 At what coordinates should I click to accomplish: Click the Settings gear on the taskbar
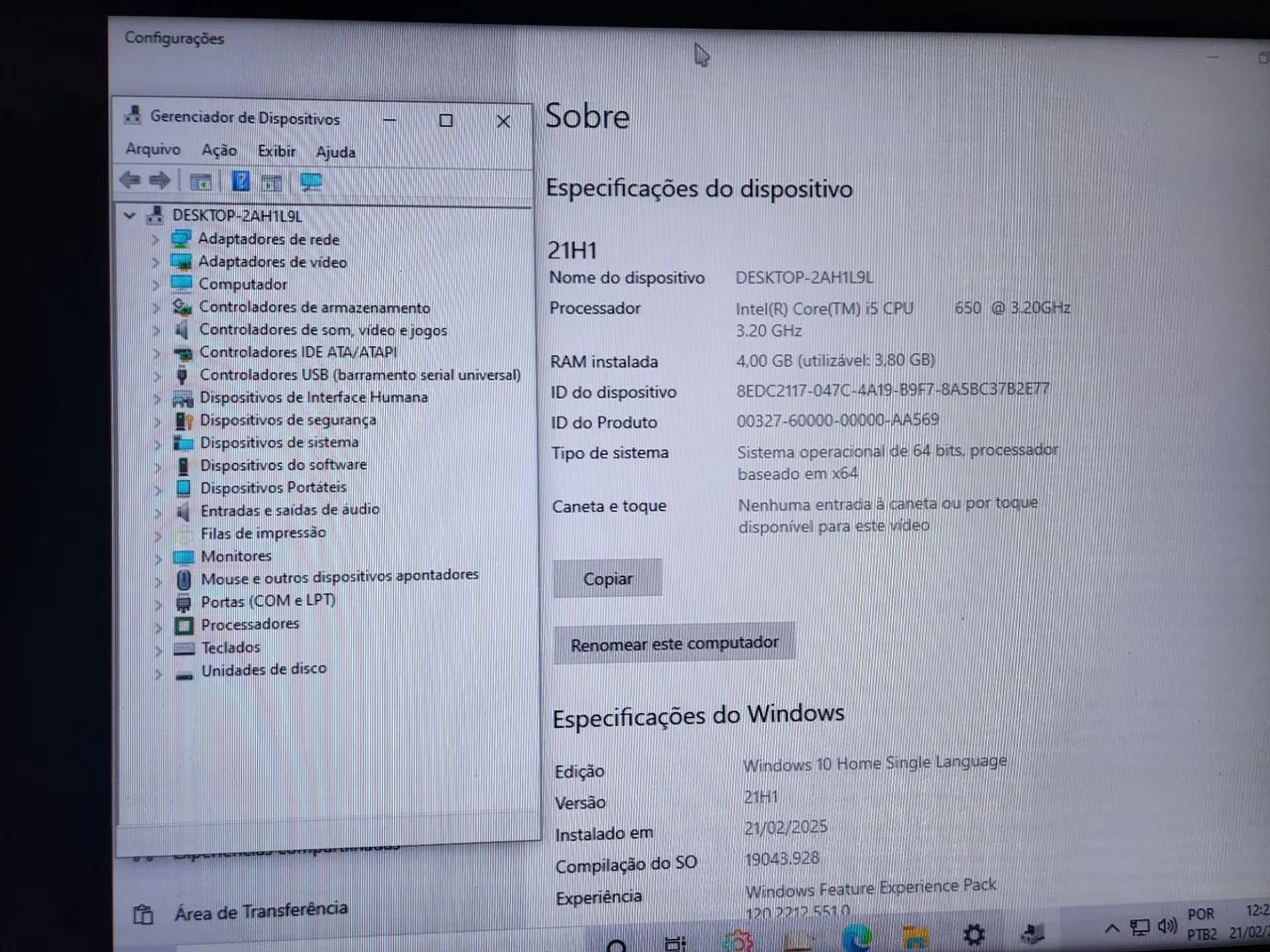[974, 934]
